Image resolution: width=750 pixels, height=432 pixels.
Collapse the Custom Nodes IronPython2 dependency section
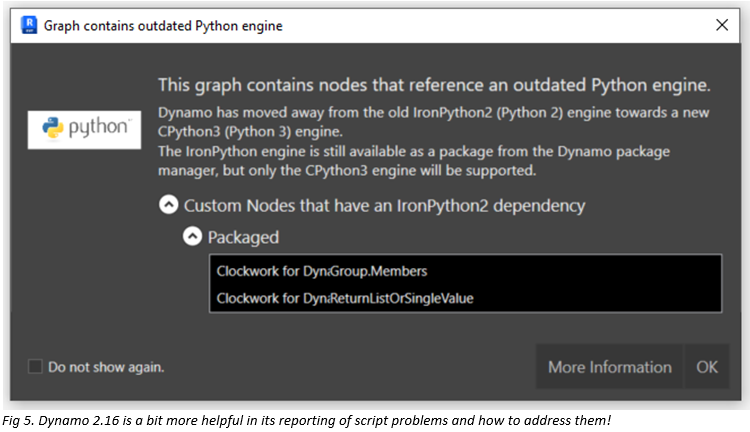pyautogui.click(x=168, y=205)
